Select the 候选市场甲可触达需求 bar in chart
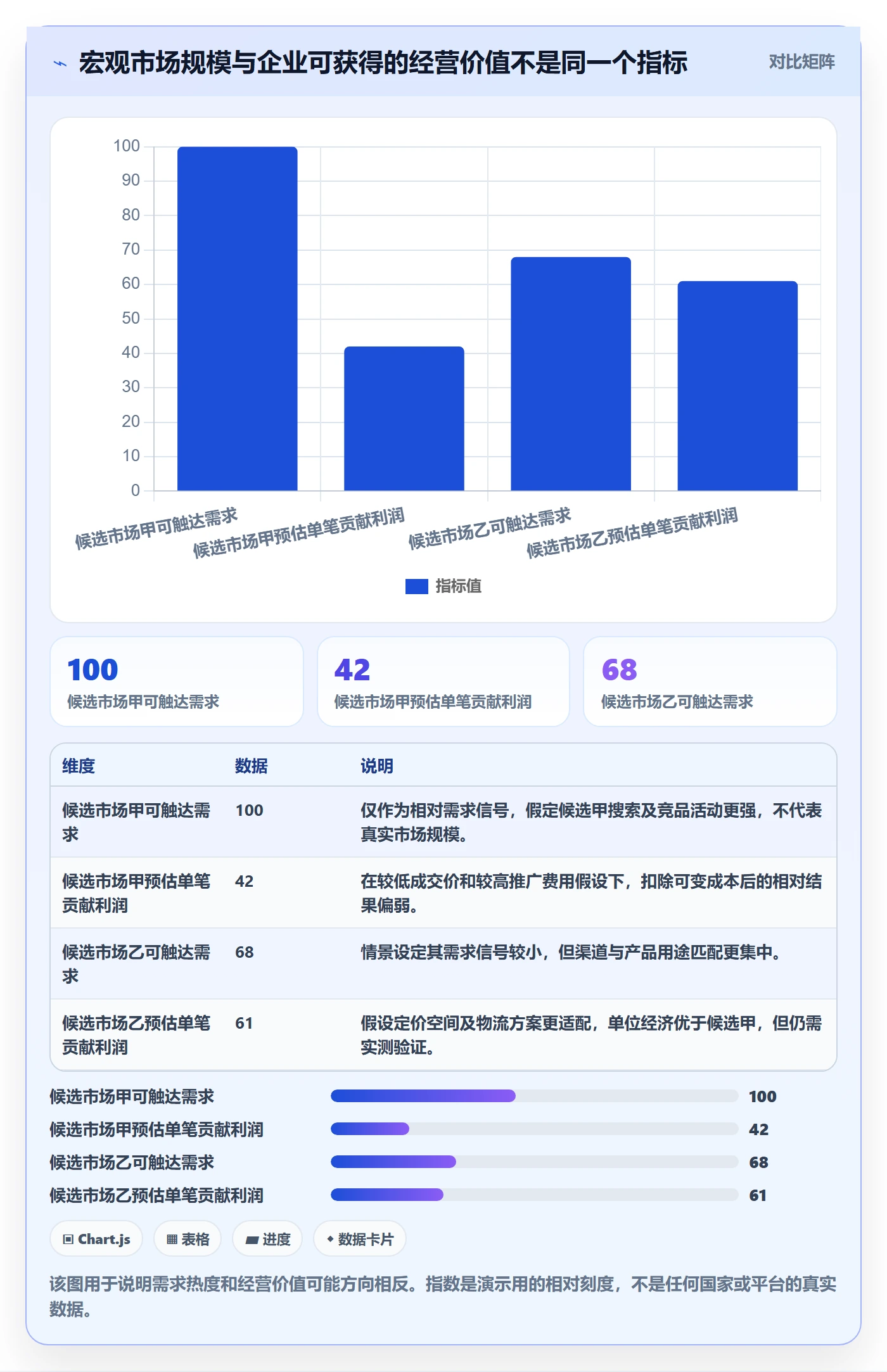The image size is (887, 1372). click(237, 319)
